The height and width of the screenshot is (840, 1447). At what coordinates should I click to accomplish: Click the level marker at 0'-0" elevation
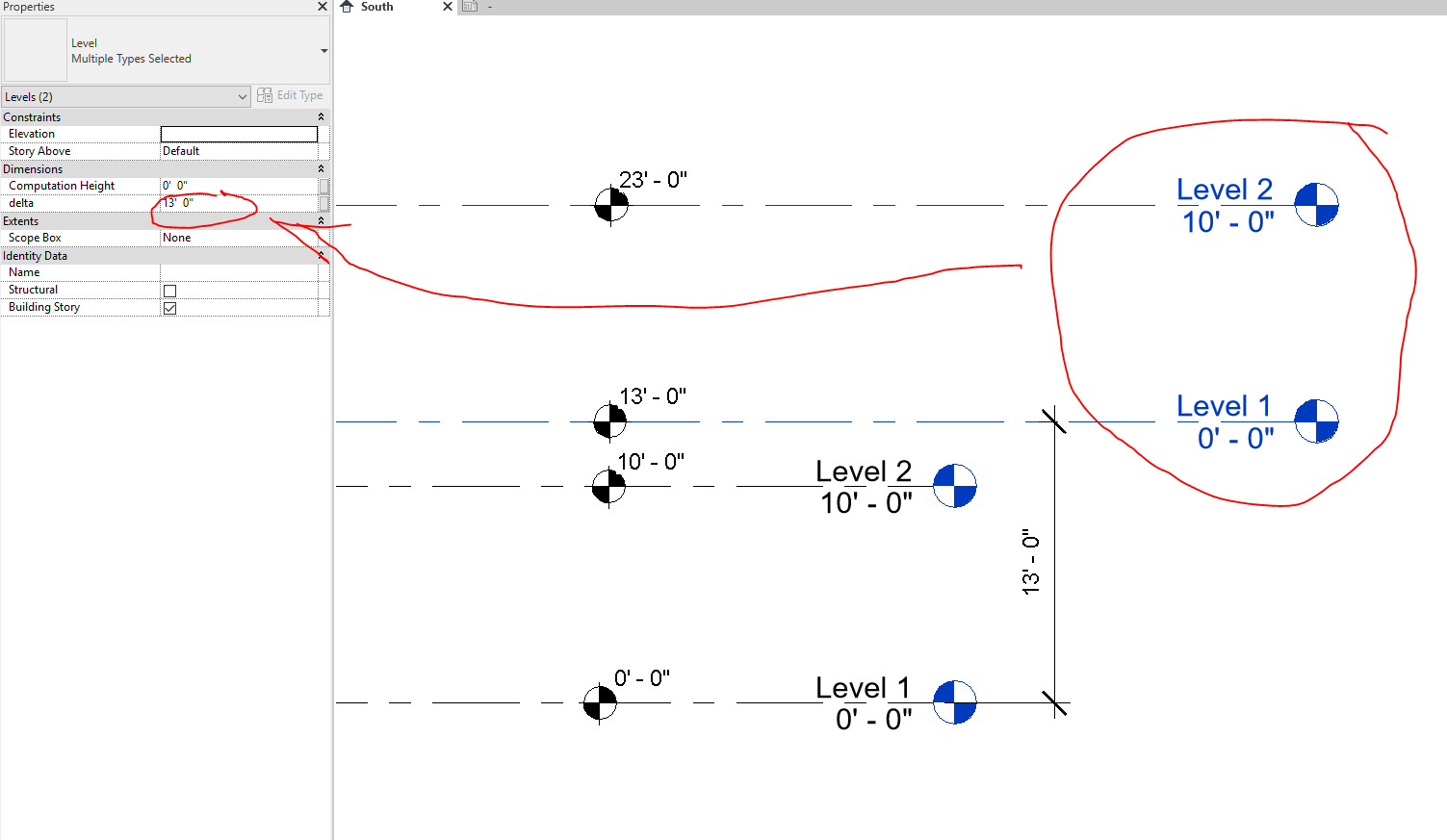(x=599, y=702)
